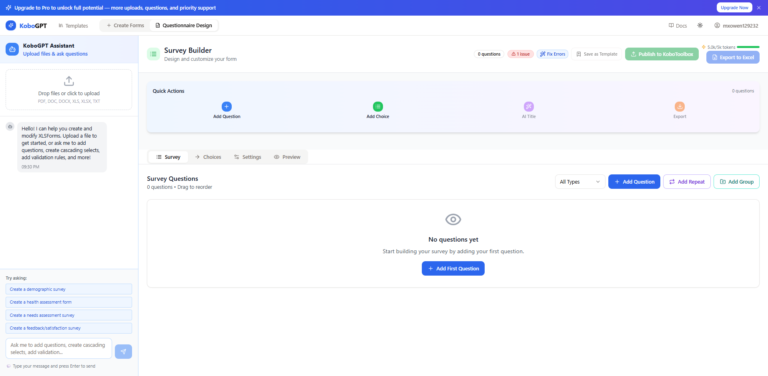Switch to the Preview tab
Screen dimensions: 768x376
287,157
